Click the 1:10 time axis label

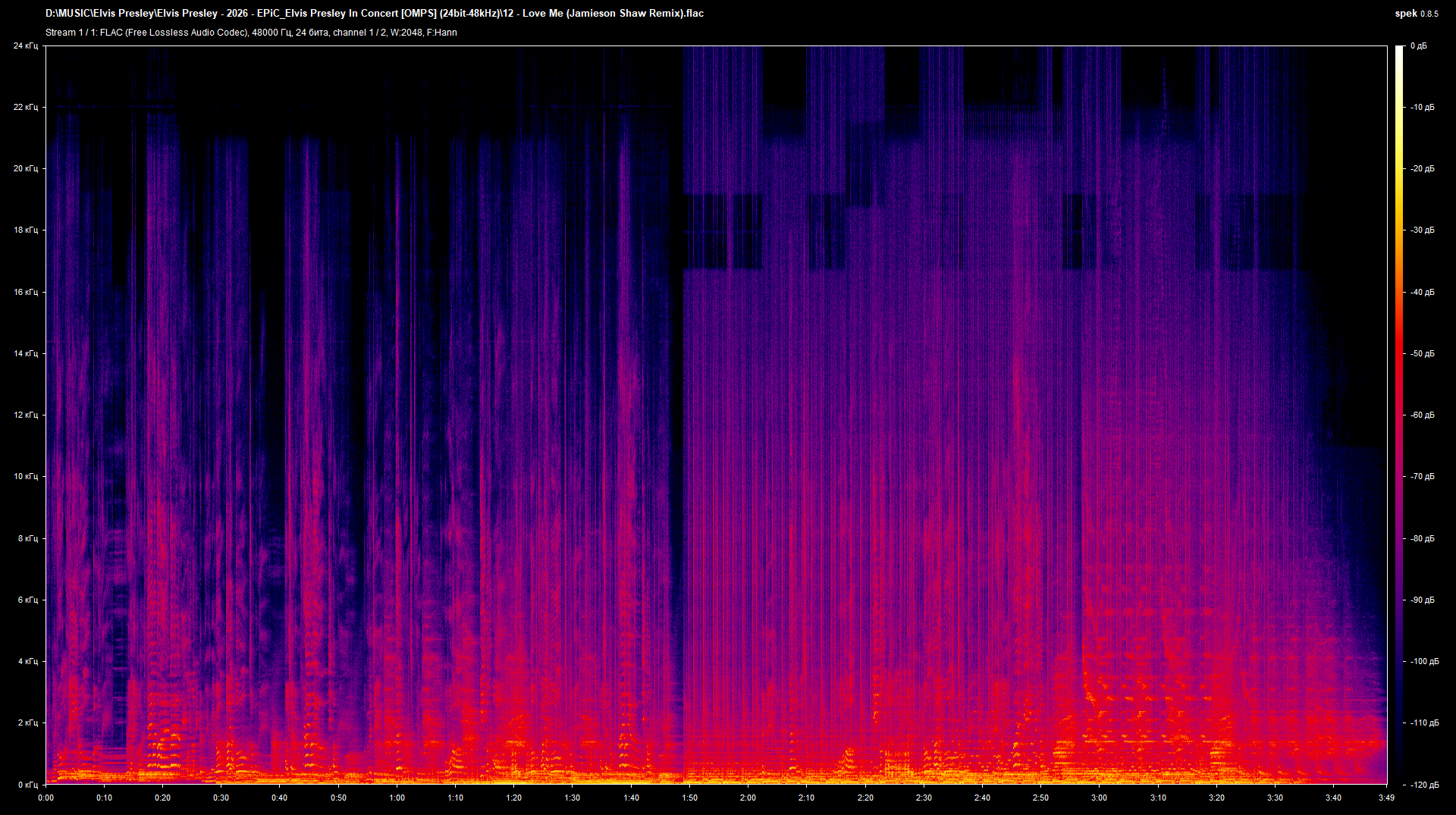[456, 798]
